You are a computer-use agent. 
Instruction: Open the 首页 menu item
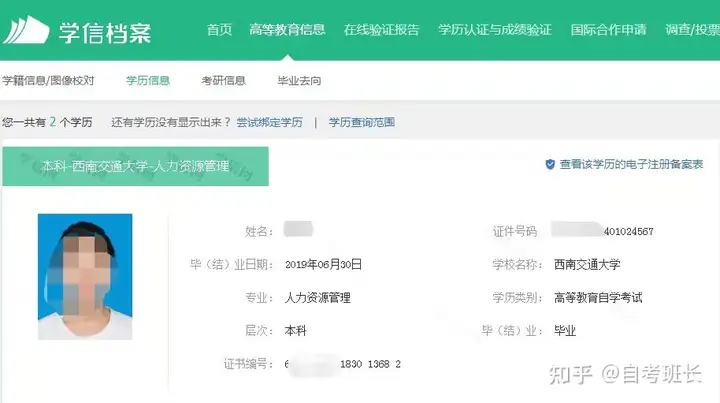[219, 30]
